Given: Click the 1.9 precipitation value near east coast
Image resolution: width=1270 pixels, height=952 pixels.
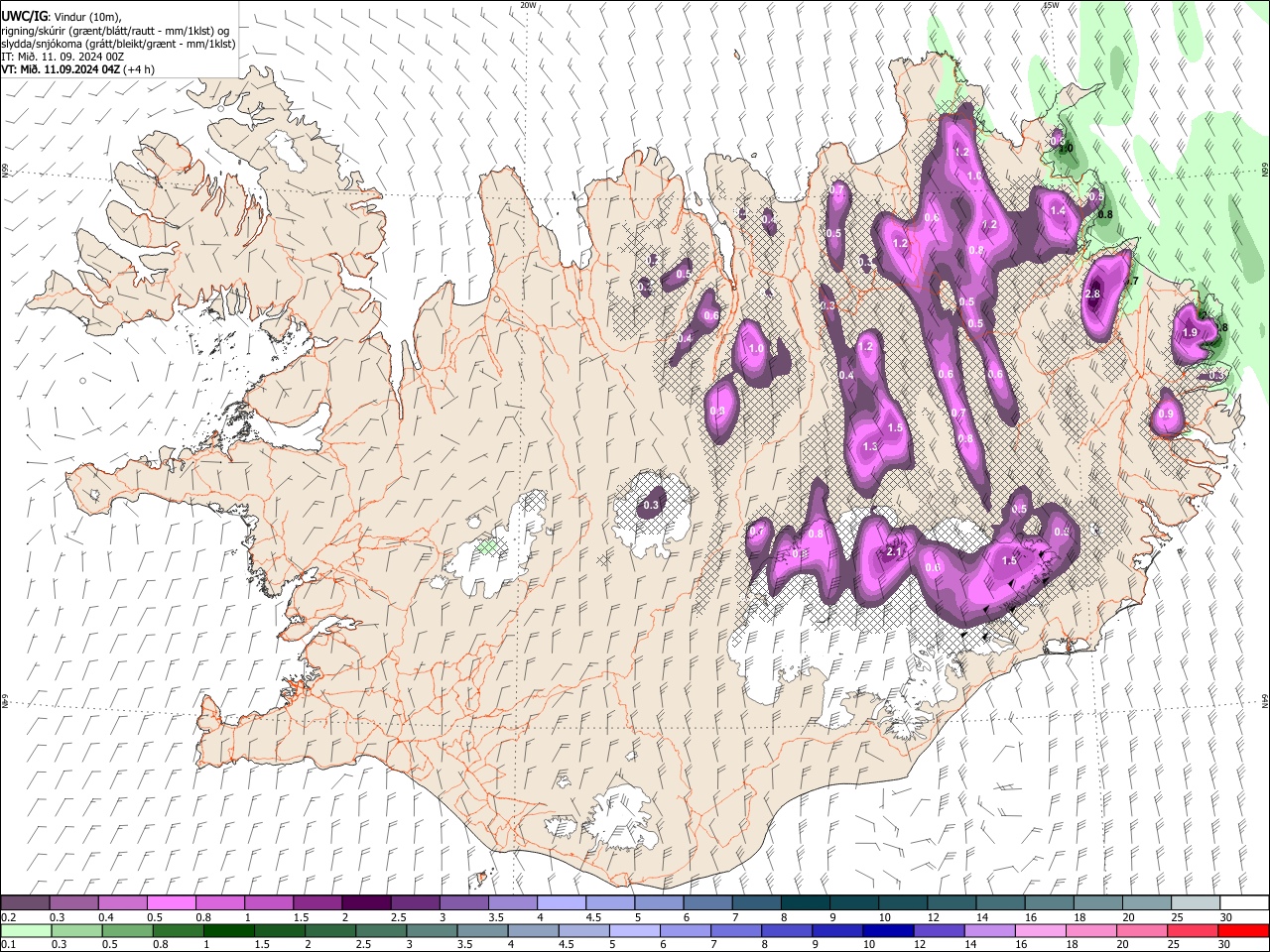Looking at the screenshot, I should click(1191, 332).
